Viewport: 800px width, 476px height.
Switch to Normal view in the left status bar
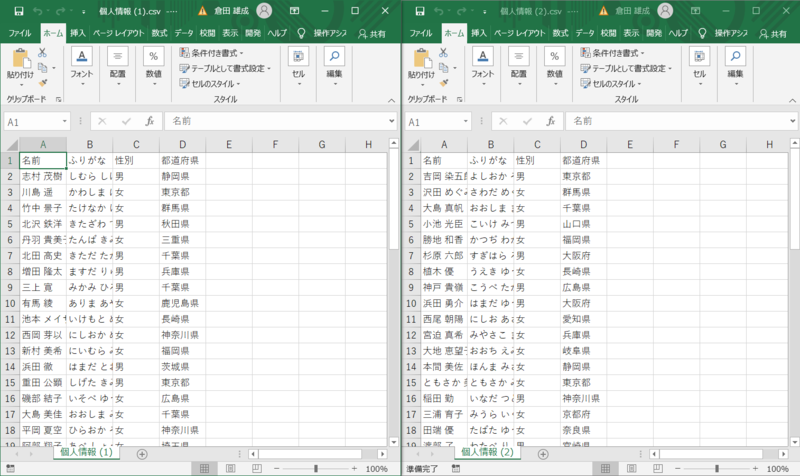click(x=204, y=468)
